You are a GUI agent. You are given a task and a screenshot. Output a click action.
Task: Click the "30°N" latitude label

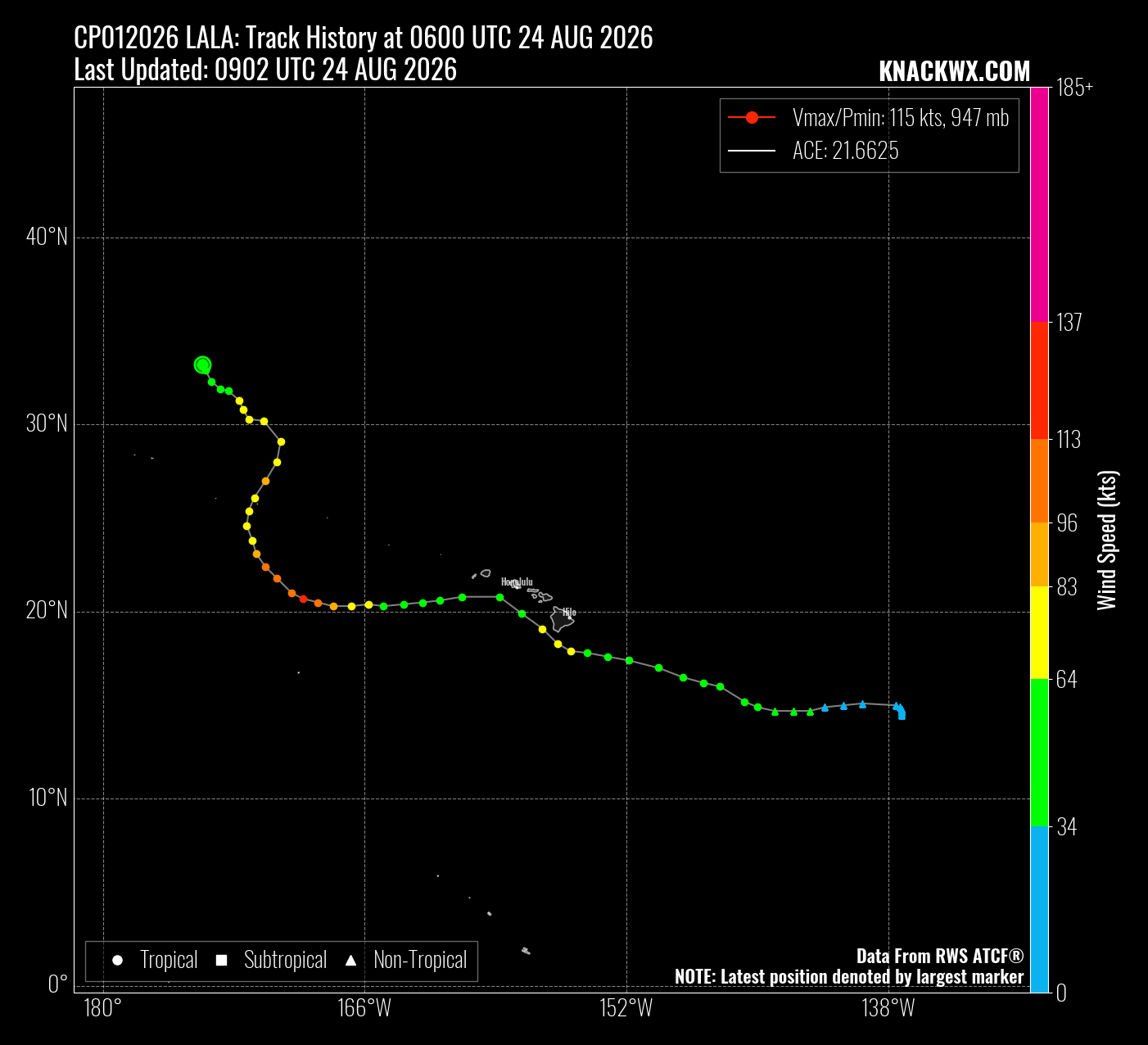[47, 424]
